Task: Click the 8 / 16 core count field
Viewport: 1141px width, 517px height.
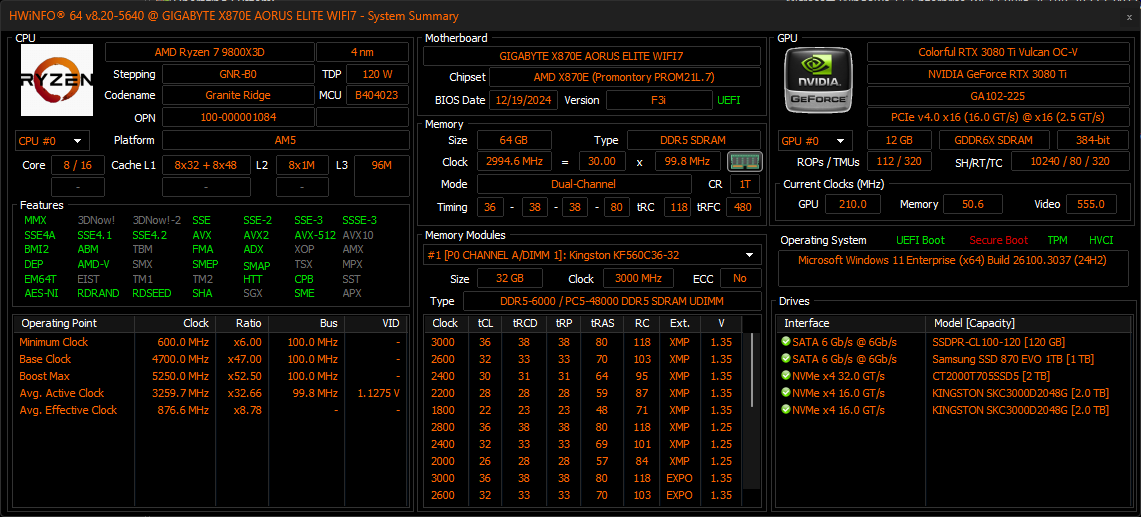Action: 78,165
